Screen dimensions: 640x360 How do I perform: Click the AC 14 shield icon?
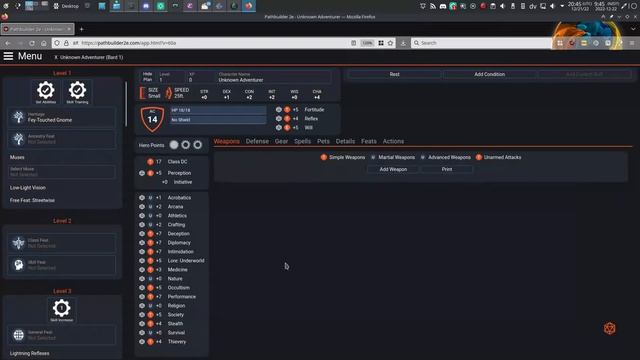point(152,119)
